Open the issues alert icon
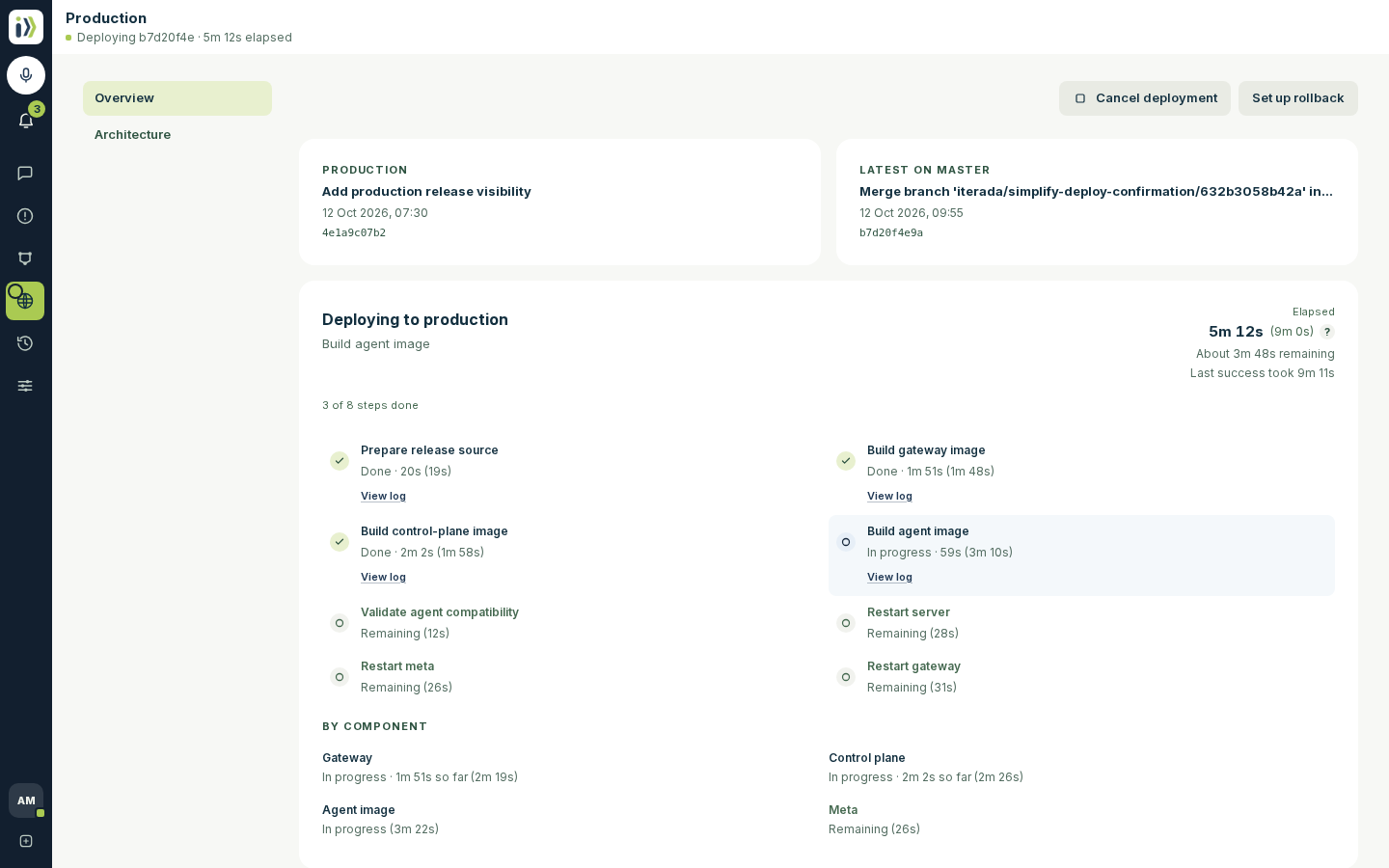Image resolution: width=1389 pixels, height=868 pixels. [x=25, y=216]
